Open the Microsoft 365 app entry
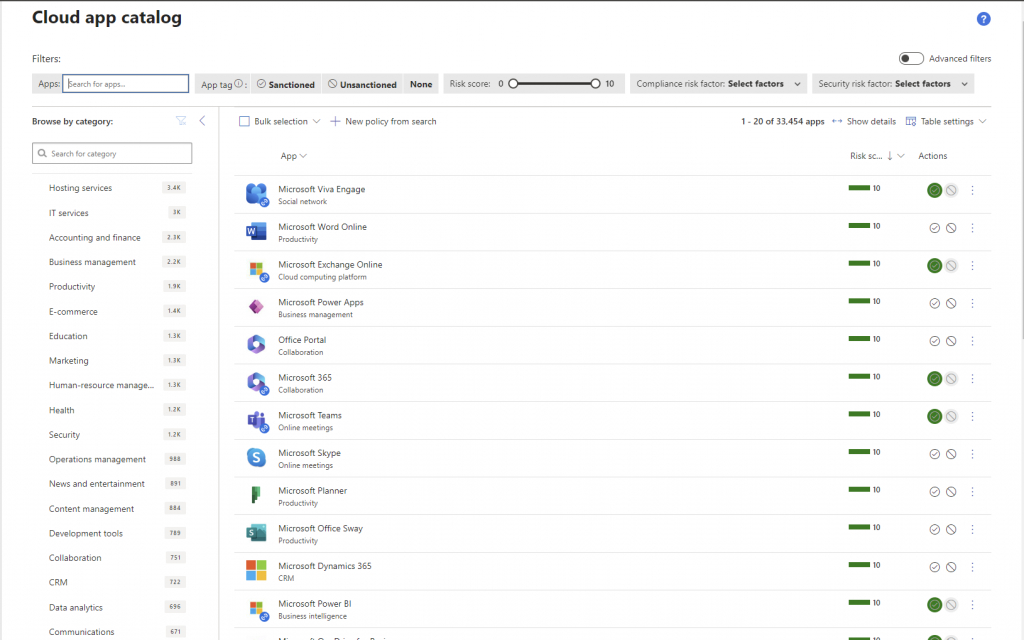The image size is (1024, 640). [305, 377]
